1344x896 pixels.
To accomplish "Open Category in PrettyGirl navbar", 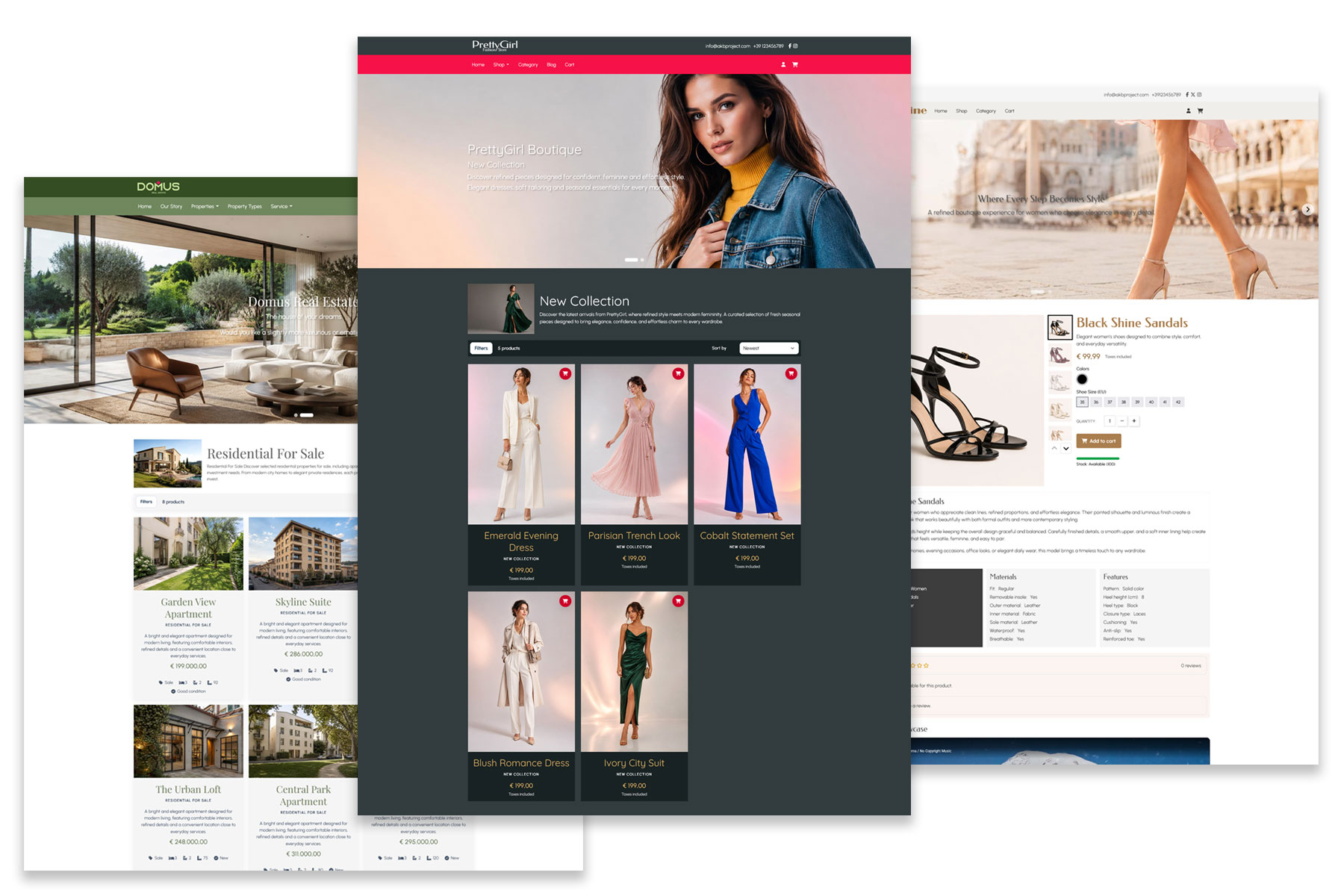I will 528,65.
